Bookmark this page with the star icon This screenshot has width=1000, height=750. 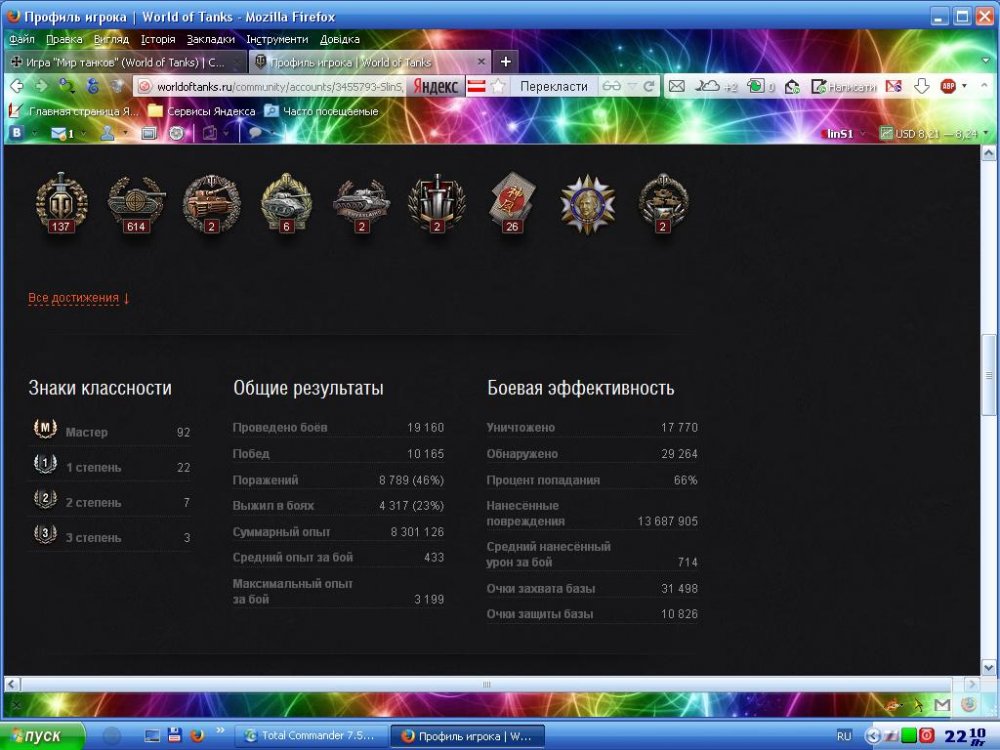[498, 86]
